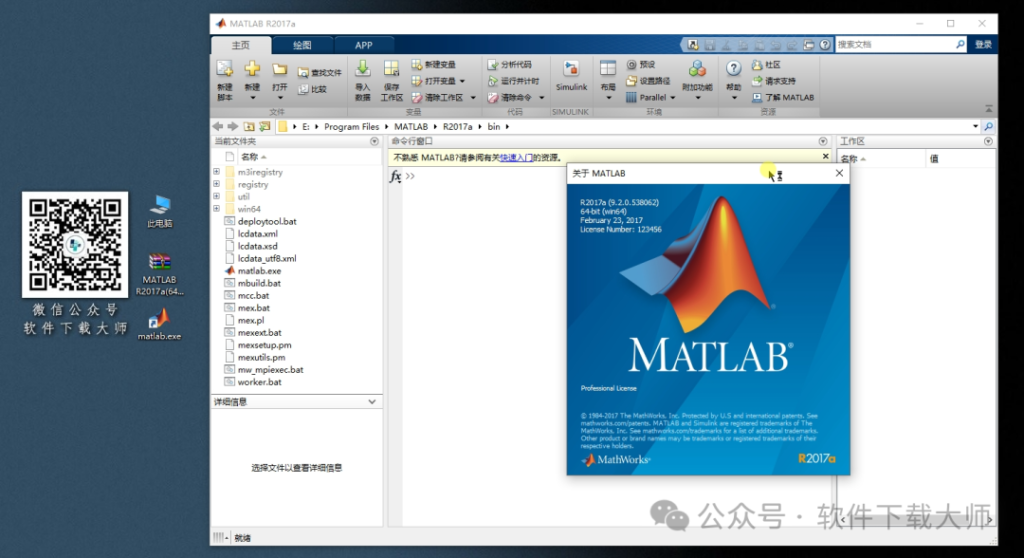Collapse the toolstrip with the minimize arrow
This screenshot has width=1024, height=558.
989,108
